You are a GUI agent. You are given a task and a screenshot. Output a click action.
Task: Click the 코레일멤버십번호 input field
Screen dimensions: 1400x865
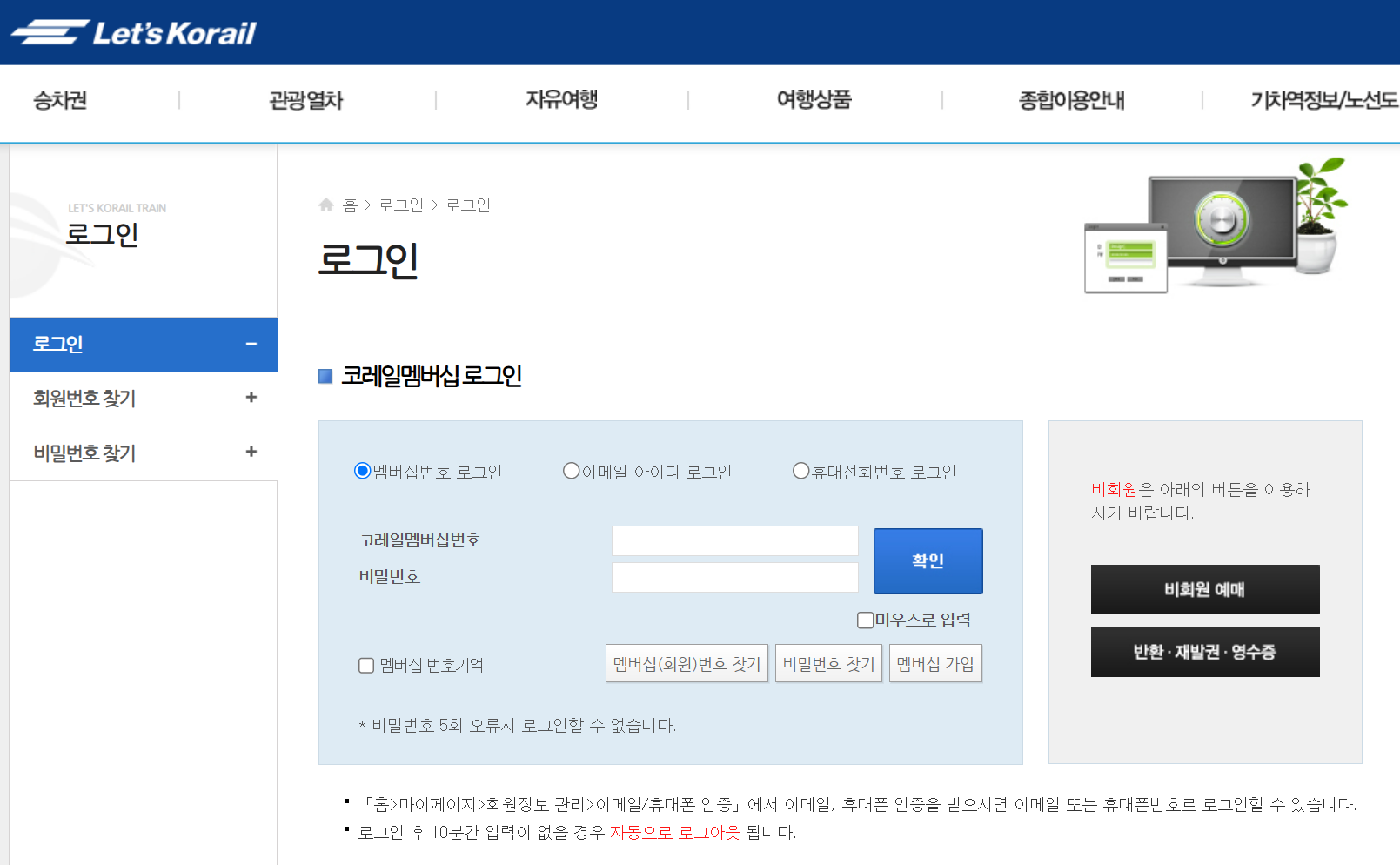[x=735, y=540]
